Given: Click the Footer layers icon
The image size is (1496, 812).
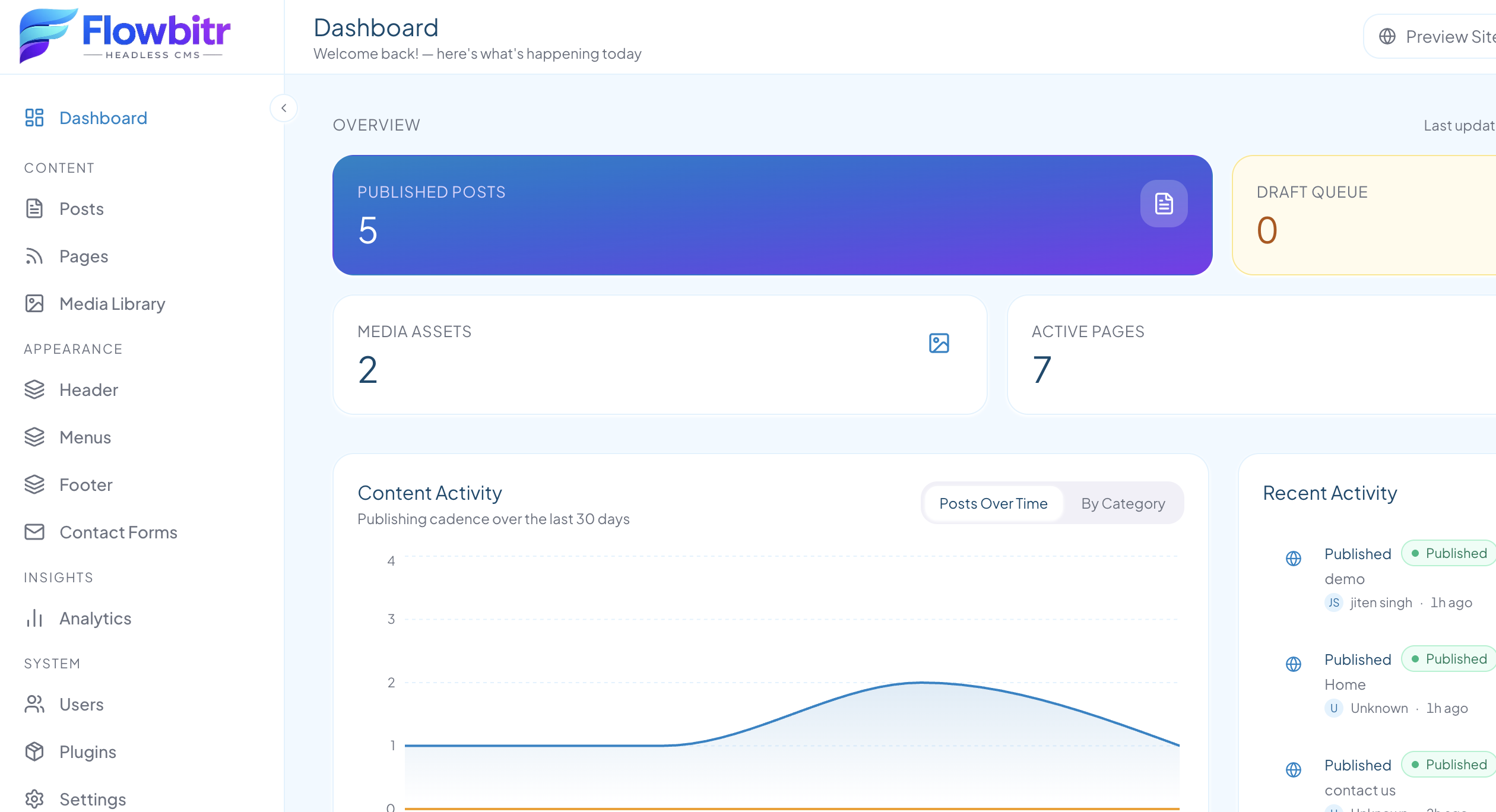Looking at the screenshot, I should click(x=34, y=484).
